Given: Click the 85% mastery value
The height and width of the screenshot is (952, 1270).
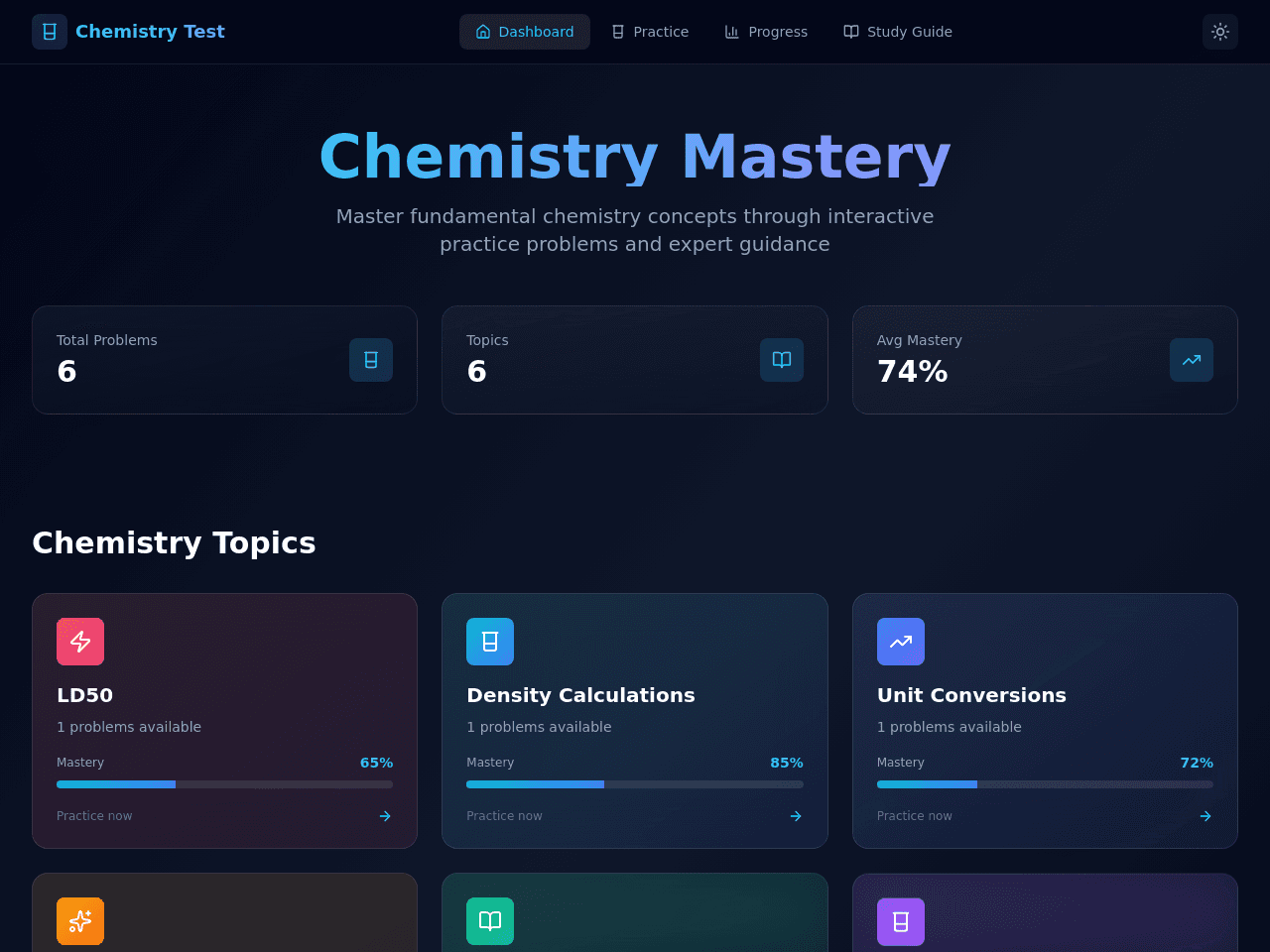Looking at the screenshot, I should click(x=787, y=763).
